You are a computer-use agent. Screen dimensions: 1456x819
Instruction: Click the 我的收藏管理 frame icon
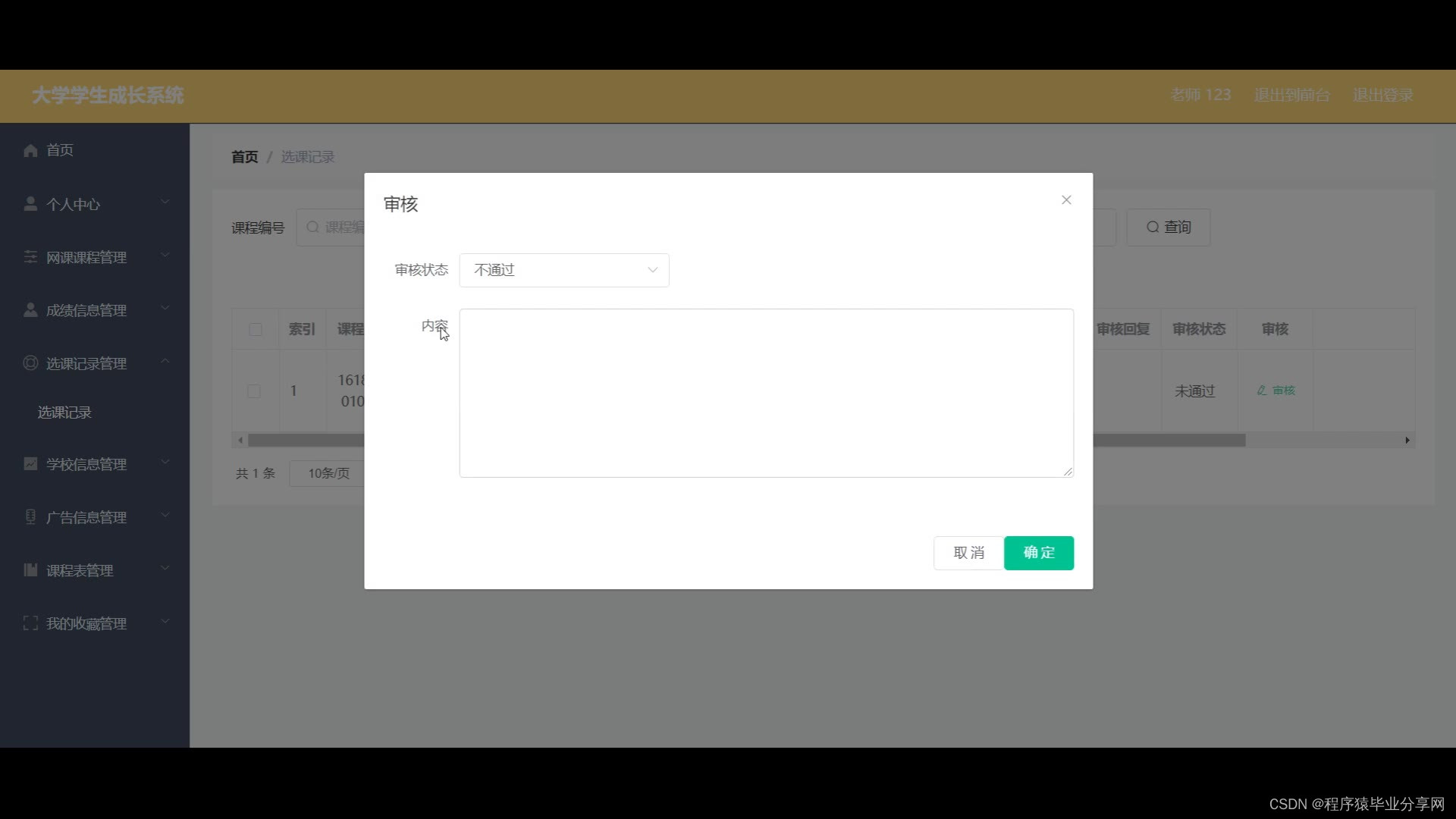30,623
